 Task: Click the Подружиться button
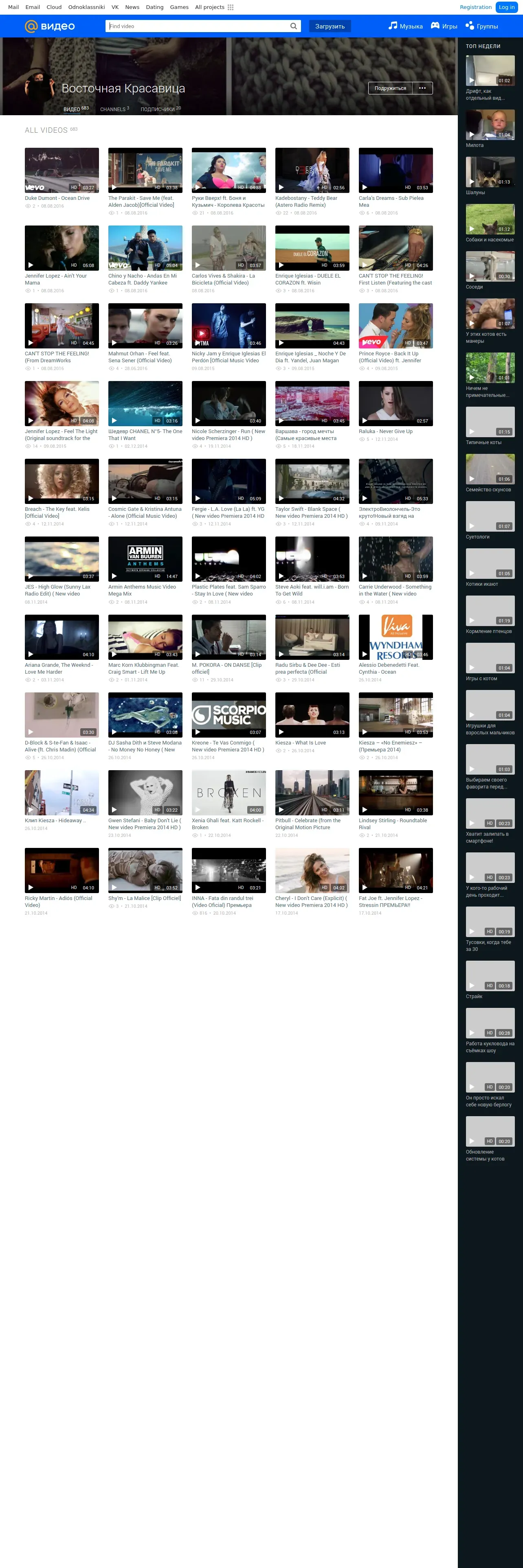click(390, 88)
